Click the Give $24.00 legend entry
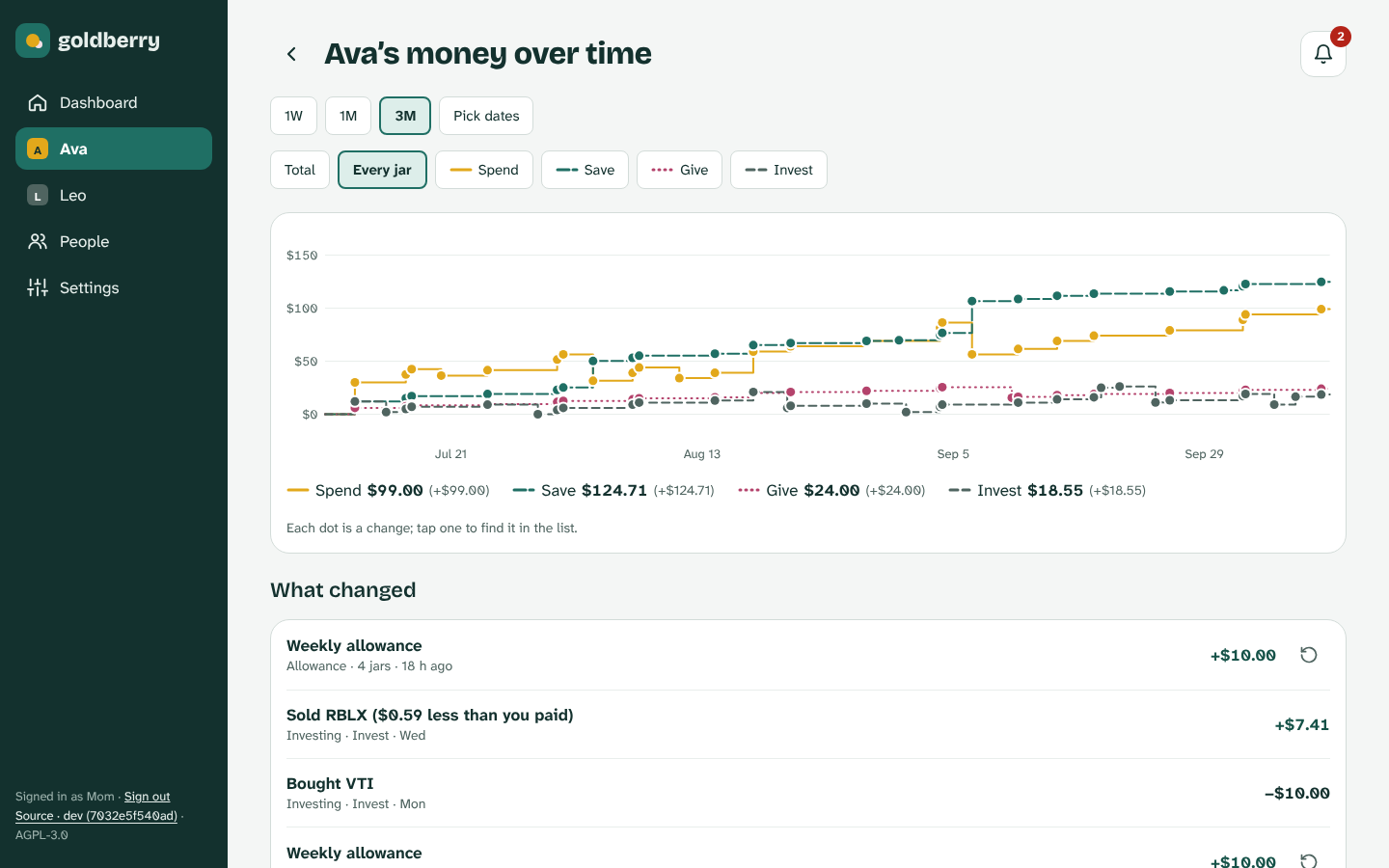The height and width of the screenshot is (868, 1389). tap(831, 490)
